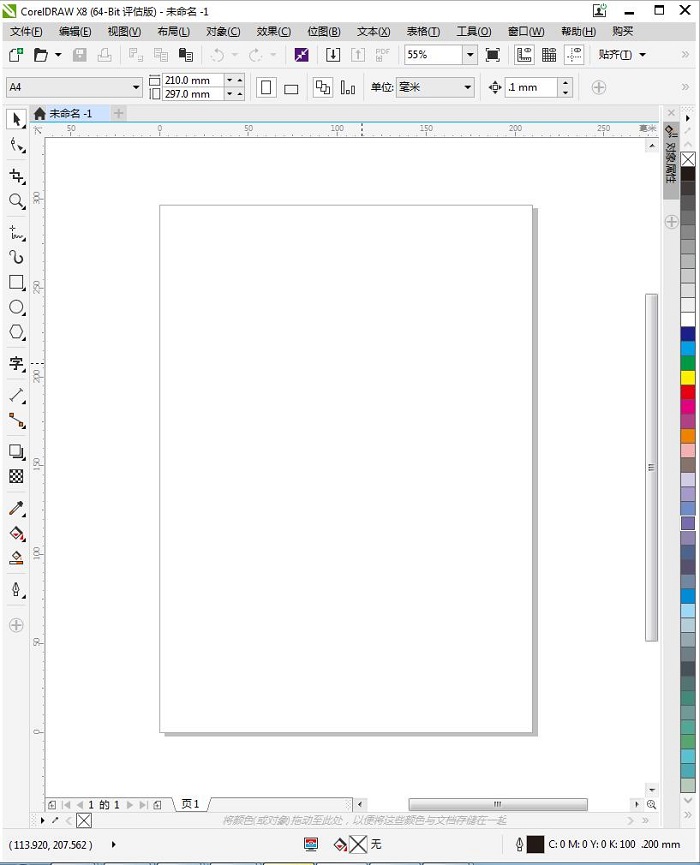
Task: Switch to the 未命名-1 document tab
Action: [x=70, y=114]
